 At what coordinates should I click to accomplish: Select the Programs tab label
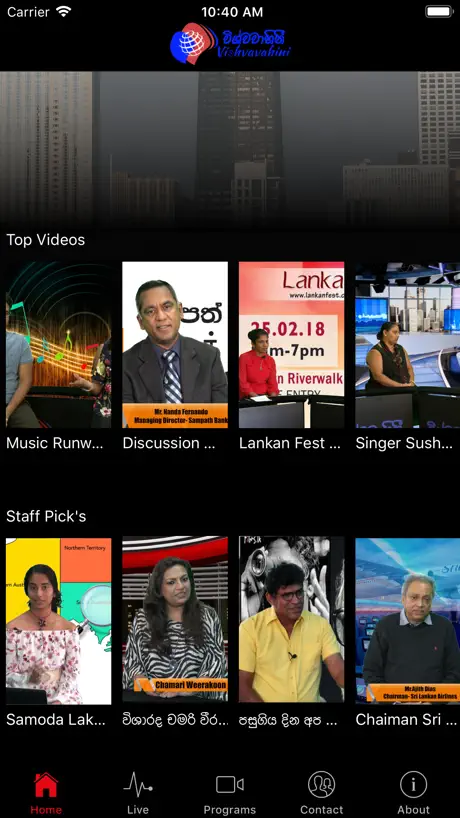[229, 810]
